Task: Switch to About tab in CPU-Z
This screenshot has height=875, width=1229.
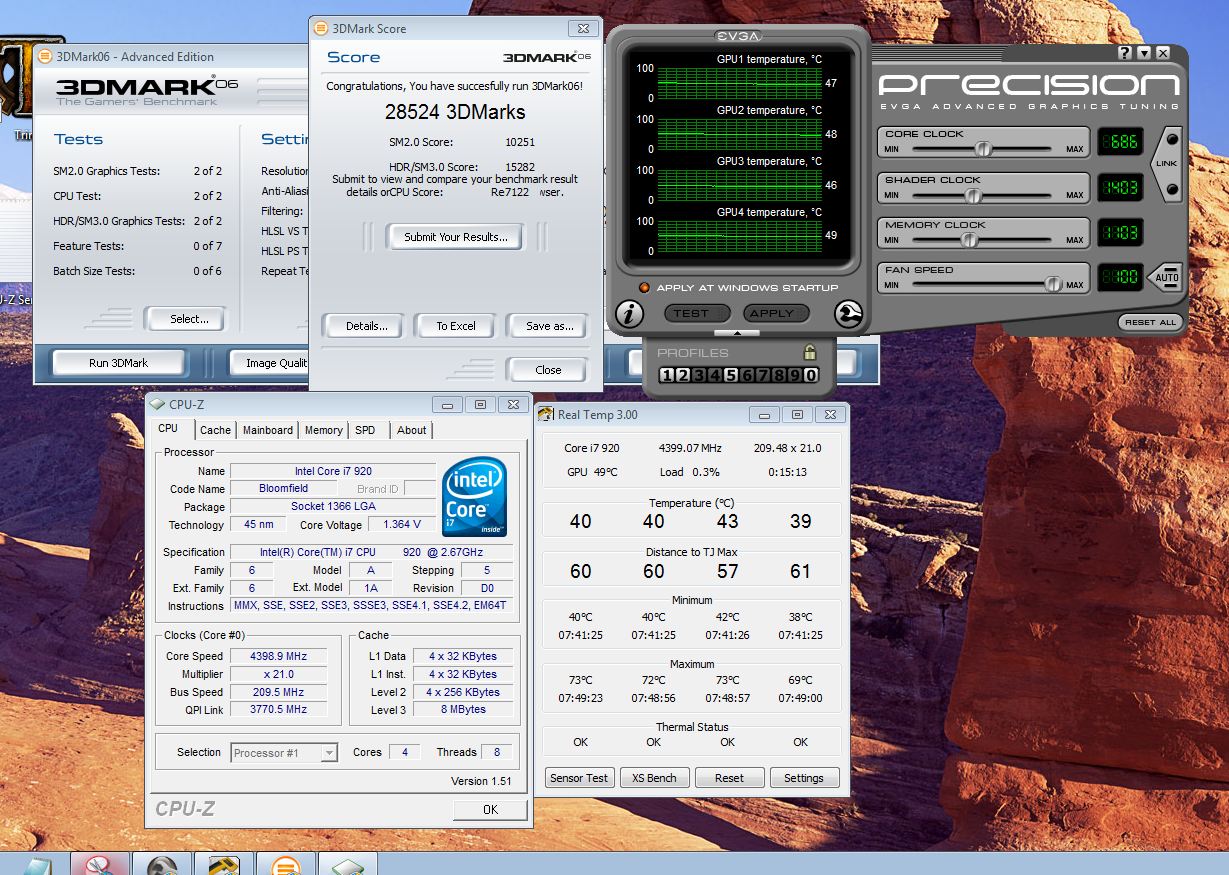Action: (x=412, y=430)
